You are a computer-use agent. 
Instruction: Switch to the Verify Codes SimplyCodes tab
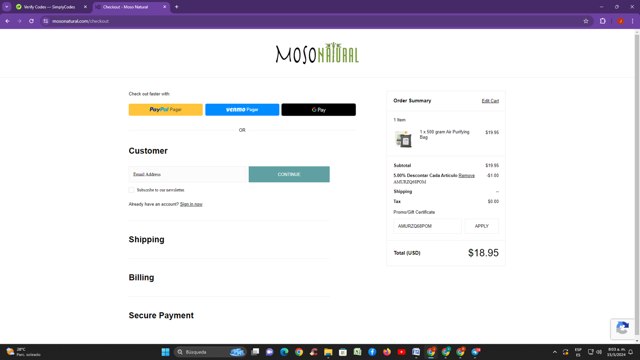(49, 7)
